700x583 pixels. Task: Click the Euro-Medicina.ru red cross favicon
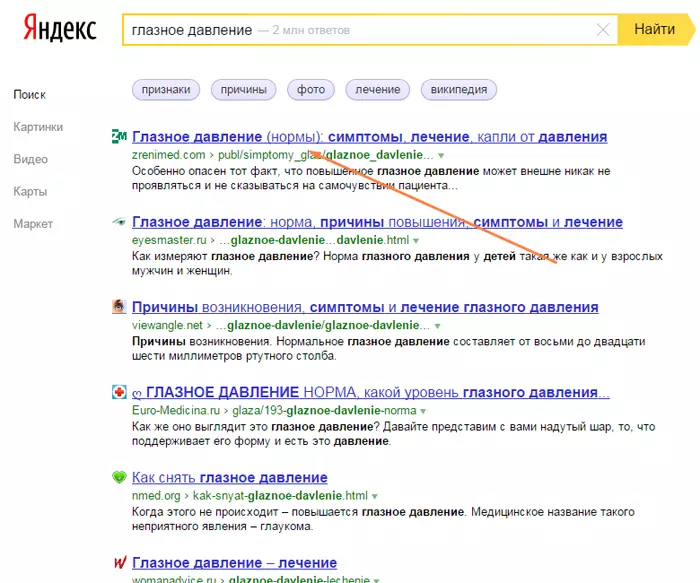pos(119,392)
